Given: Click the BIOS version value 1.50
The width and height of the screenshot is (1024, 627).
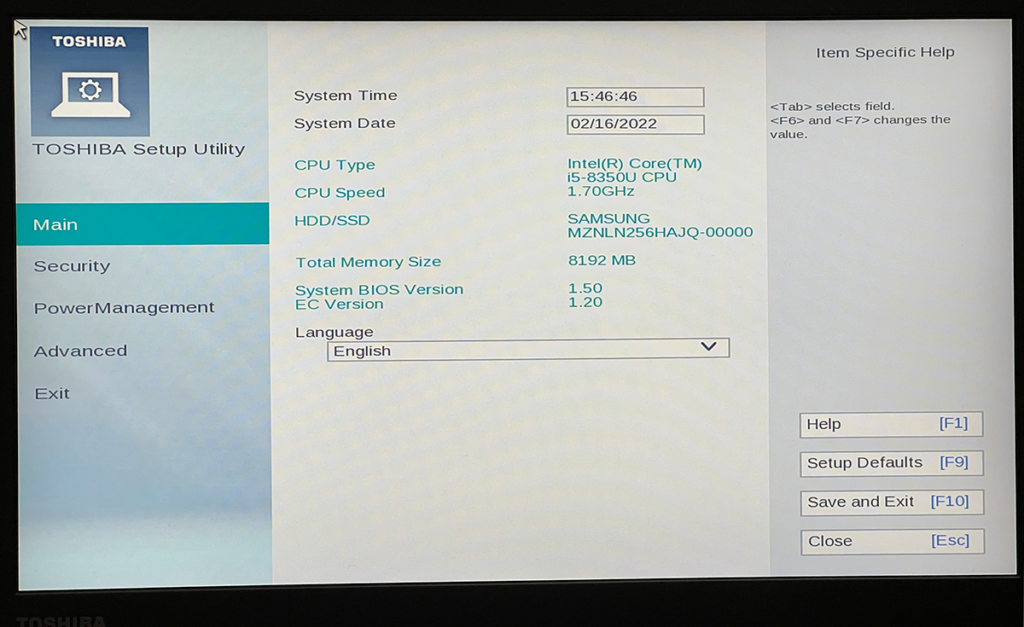Looking at the screenshot, I should point(585,288).
